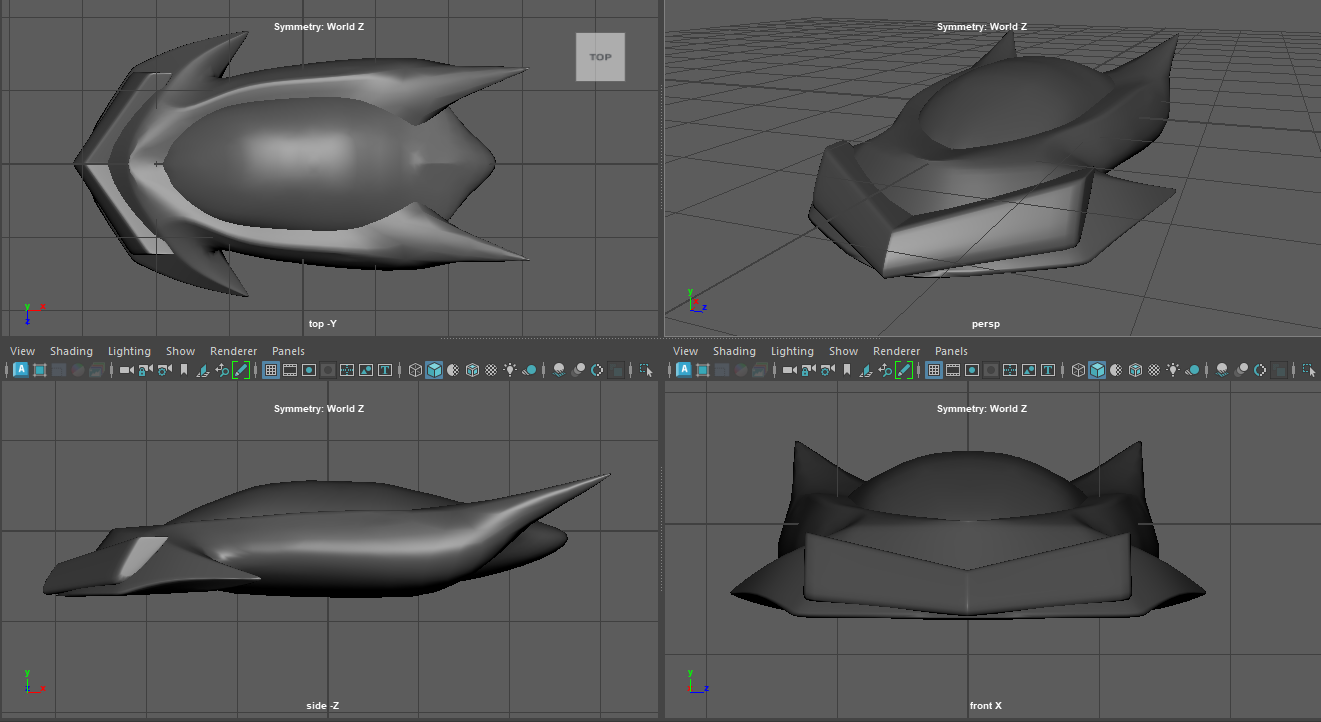Click camera attributes icon in side view toolbar
This screenshot has width=1321, height=722.
(164, 370)
